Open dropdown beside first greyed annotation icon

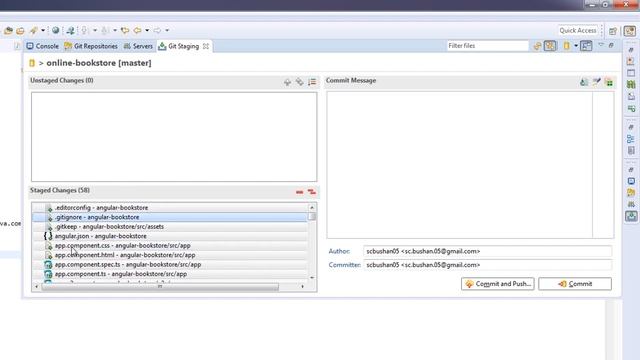click(x=95, y=30)
